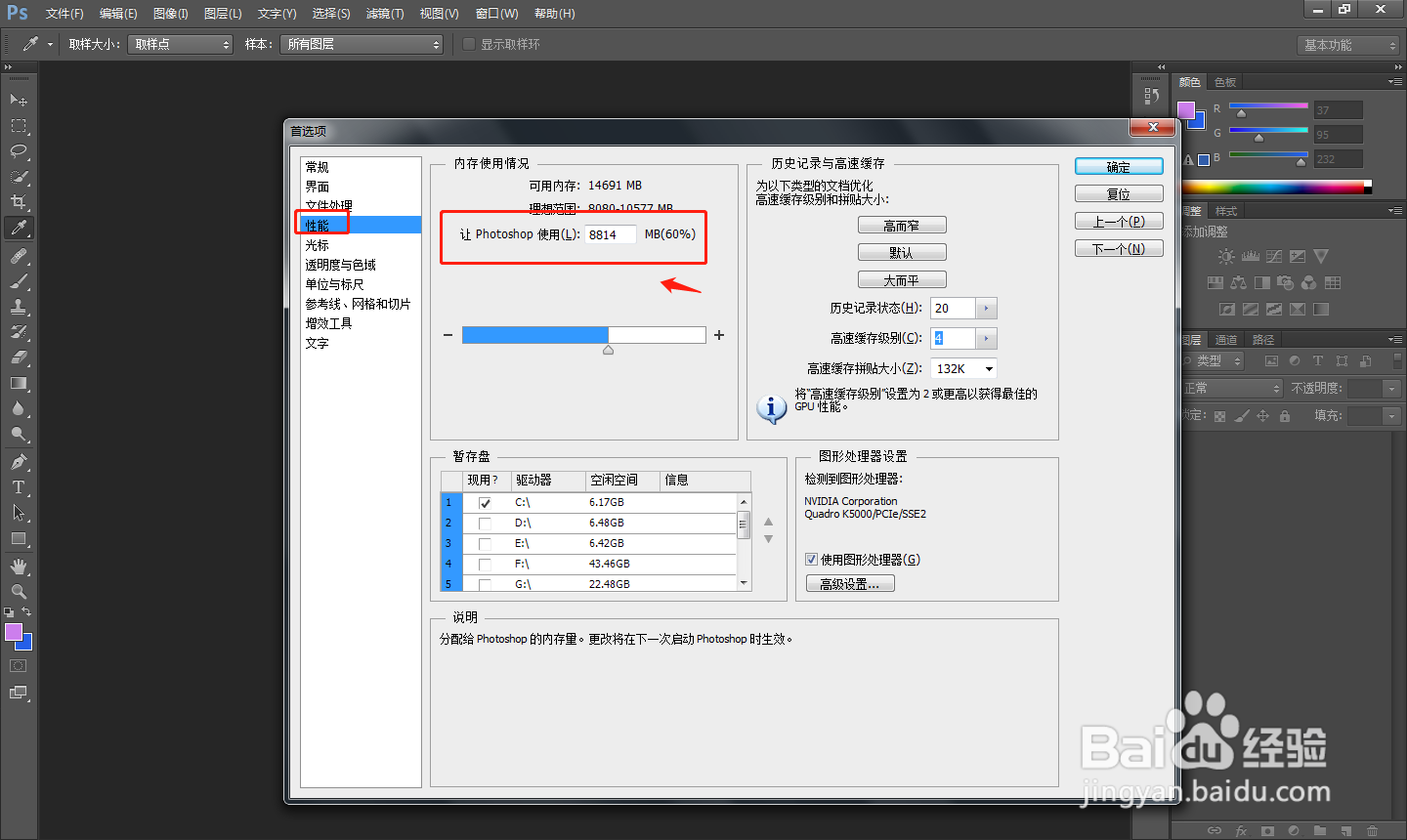The width and height of the screenshot is (1407, 840).
Task: Select the History Brush tool
Action: (x=19, y=332)
